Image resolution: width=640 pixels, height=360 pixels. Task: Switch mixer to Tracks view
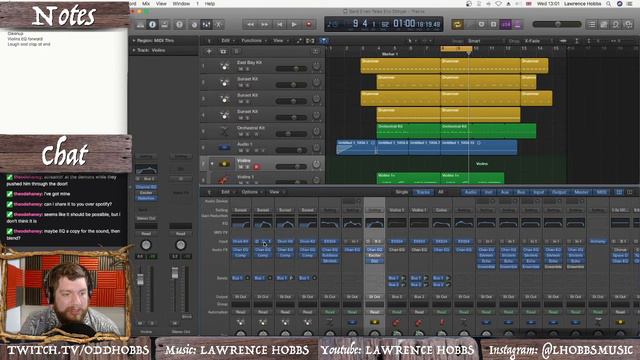(x=423, y=192)
